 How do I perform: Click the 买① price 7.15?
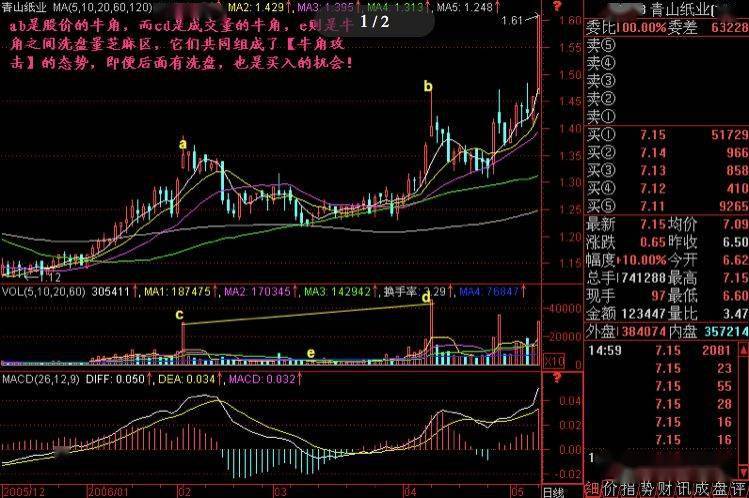click(653, 135)
